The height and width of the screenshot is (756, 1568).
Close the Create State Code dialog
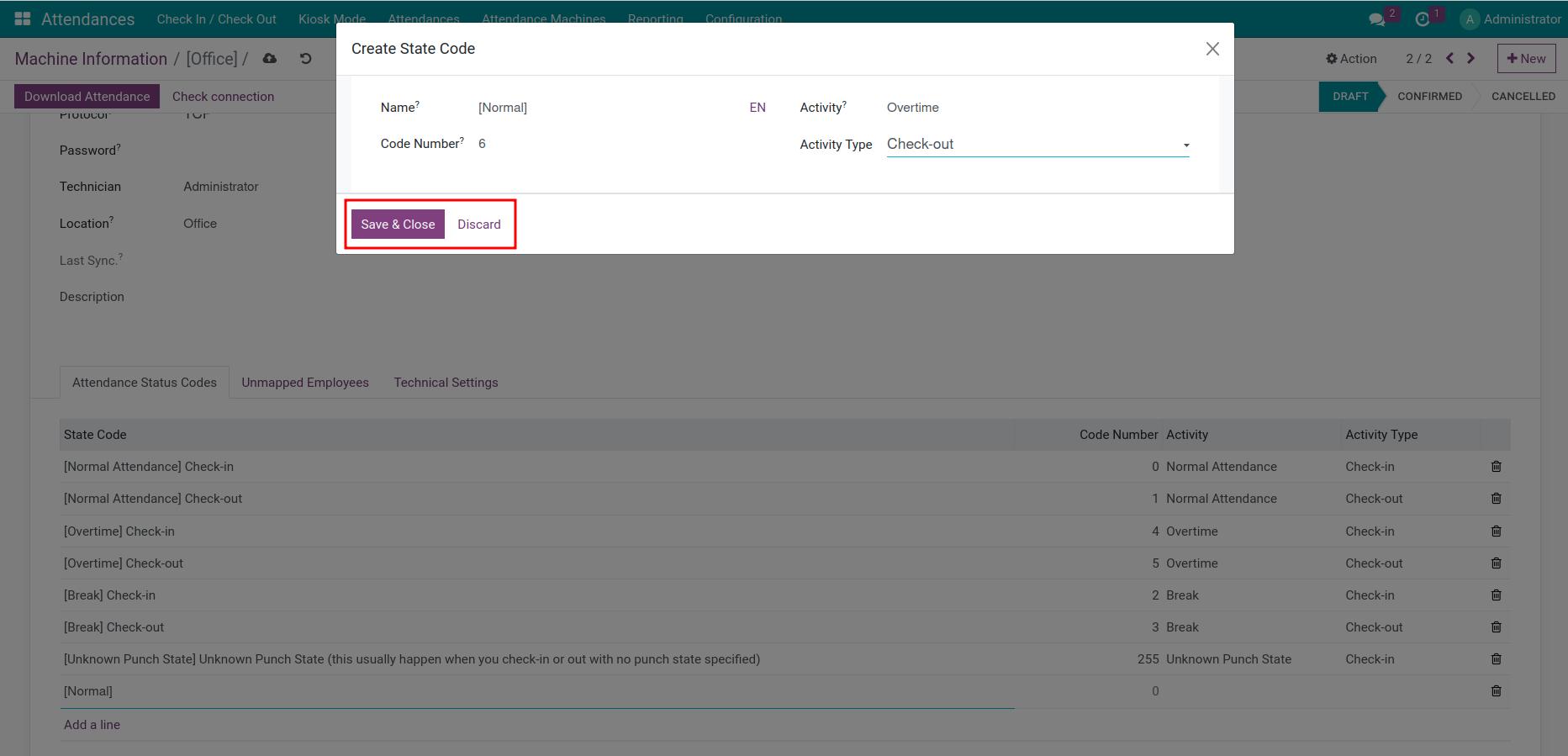[x=1212, y=49]
